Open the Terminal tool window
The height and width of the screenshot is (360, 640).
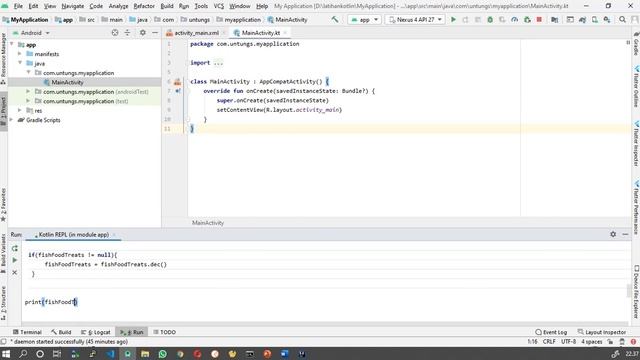pos(27,332)
